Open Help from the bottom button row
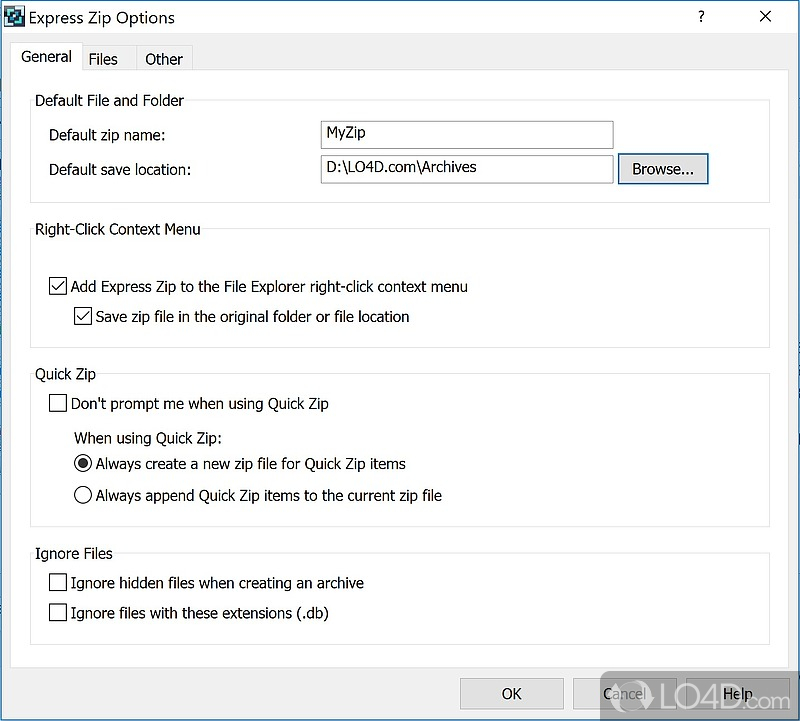This screenshot has width=800, height=721. coord(737,694)
